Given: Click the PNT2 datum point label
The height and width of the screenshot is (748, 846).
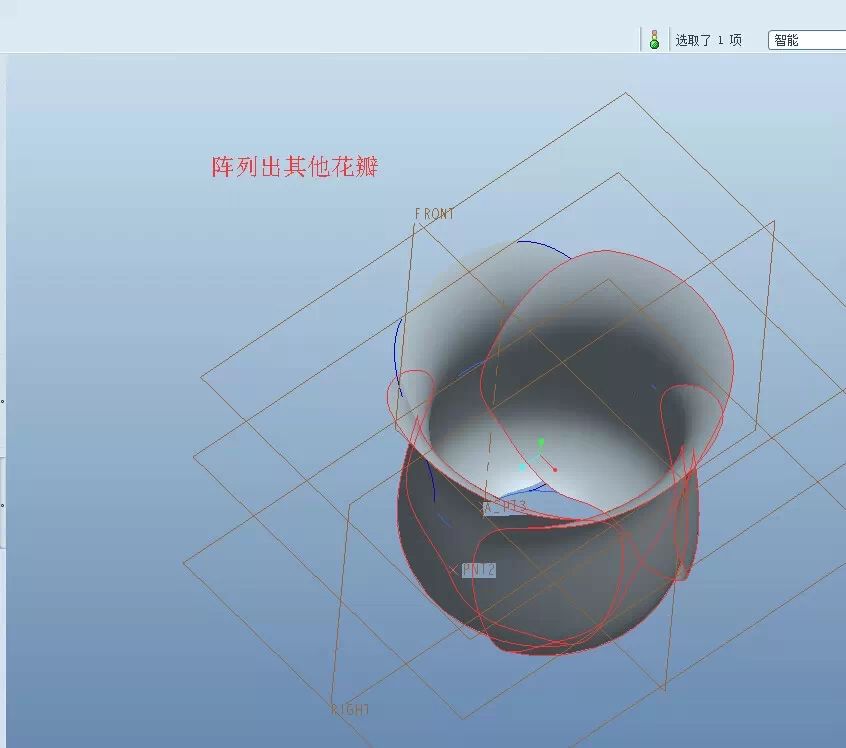Looking at the screenshot, I should (479, 570).
